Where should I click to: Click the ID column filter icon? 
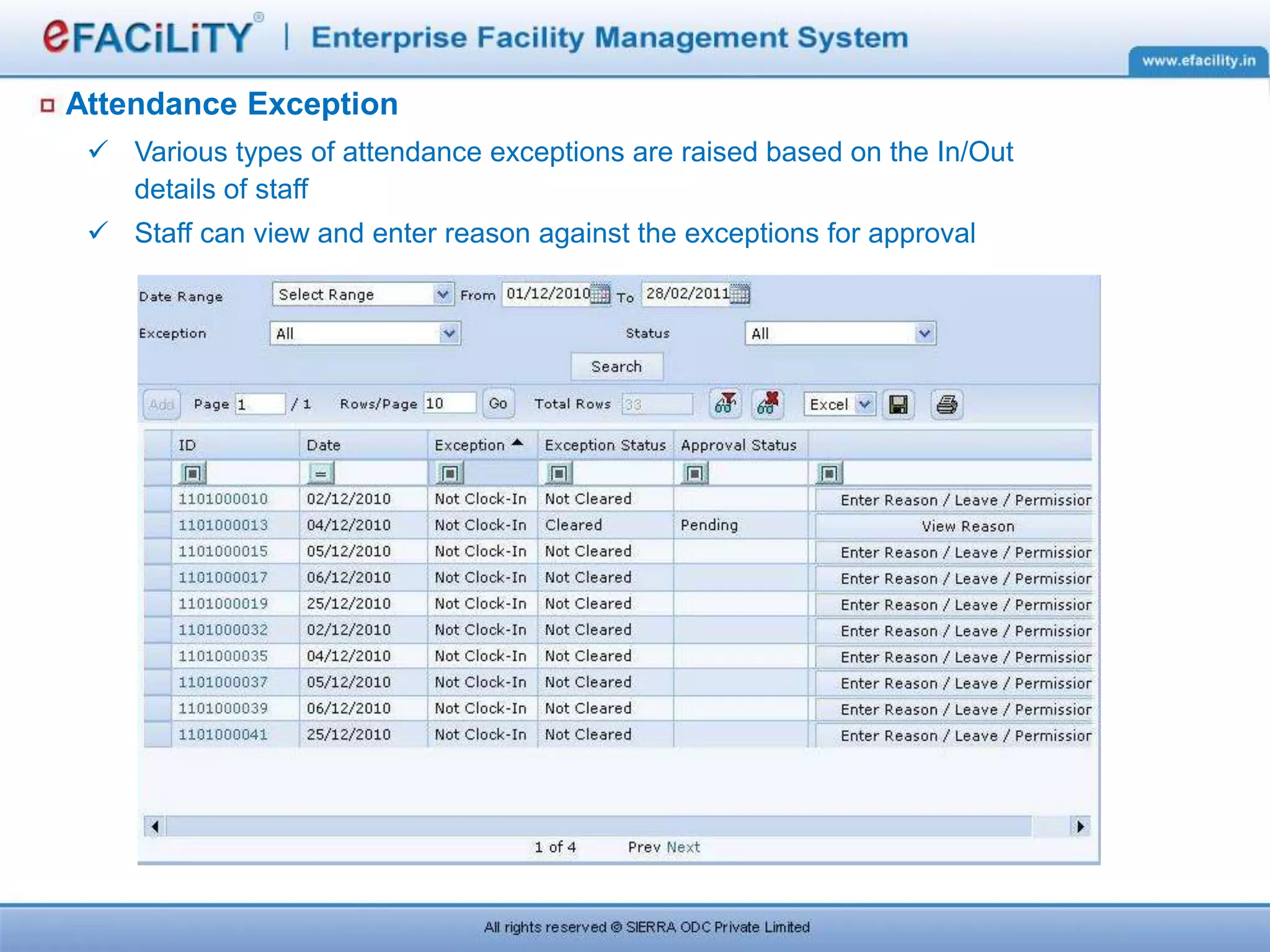192,474
